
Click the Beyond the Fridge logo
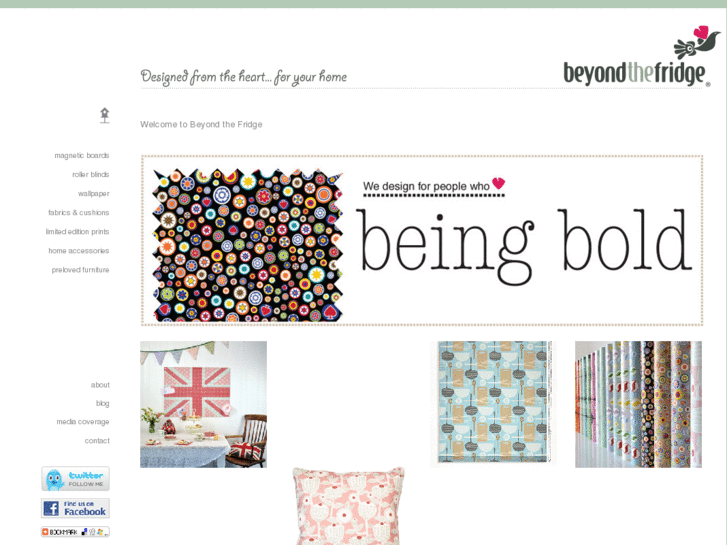[640, 56]
